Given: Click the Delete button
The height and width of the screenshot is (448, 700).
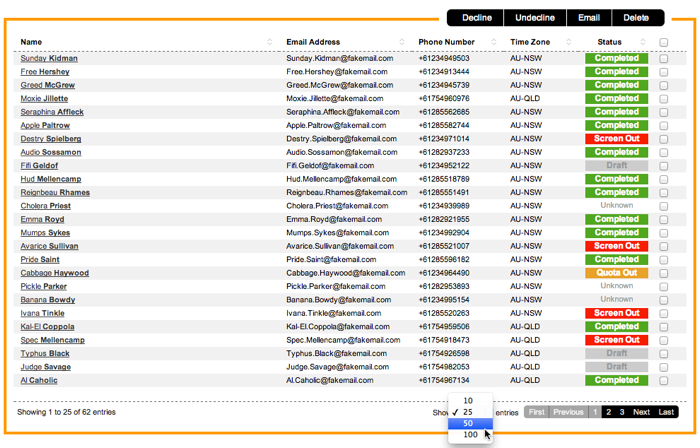Looking at the screenshot, I should tap(636, 18).
